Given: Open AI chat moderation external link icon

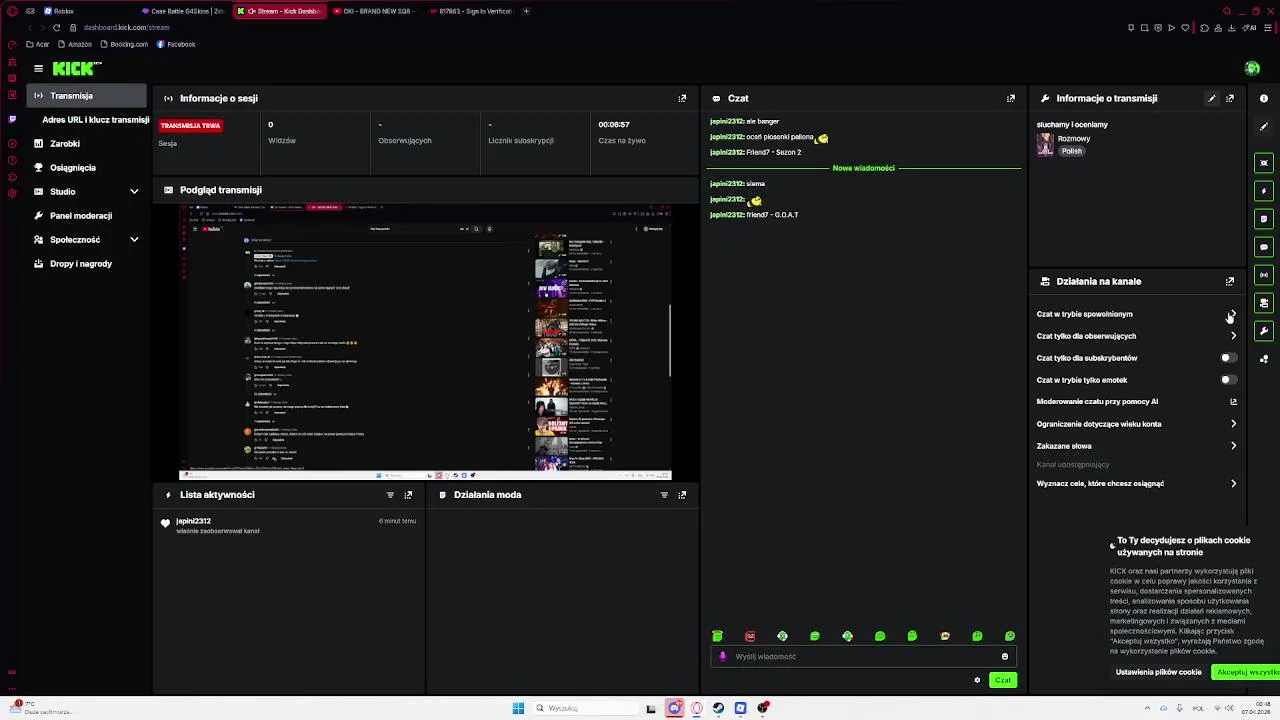Looking at the screenshot, I should 1233,402.
